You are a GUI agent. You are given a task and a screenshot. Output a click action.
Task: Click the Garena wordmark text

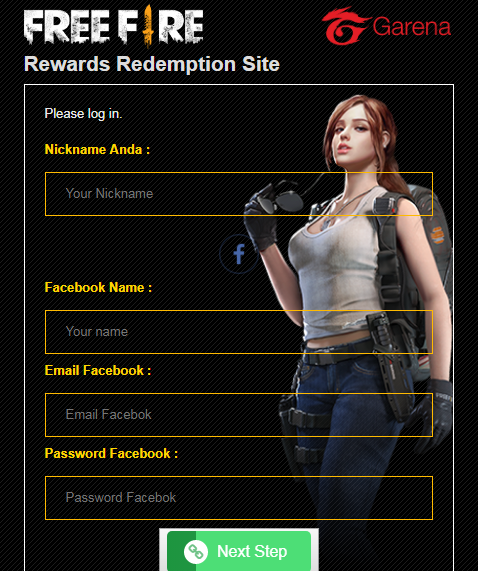pyautogui.click(x=412, y=27)
